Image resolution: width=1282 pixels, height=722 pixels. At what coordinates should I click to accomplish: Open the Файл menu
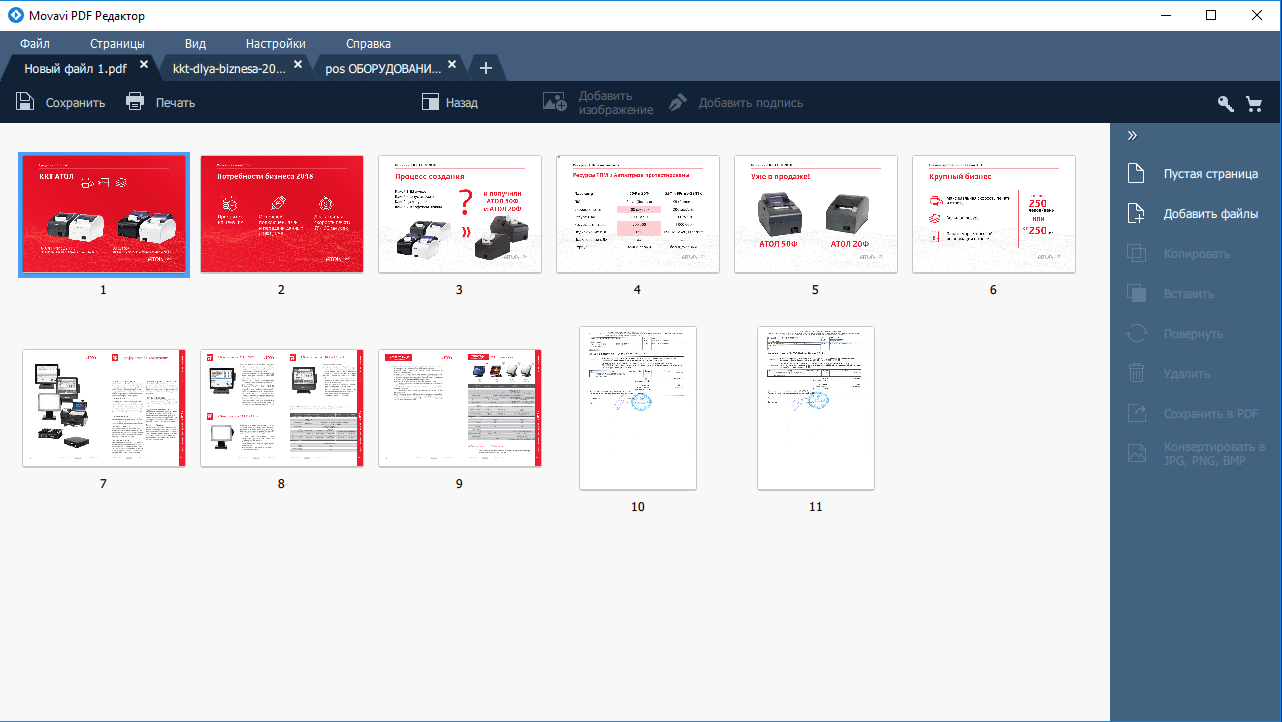pyautogui.click(x=35, y=43)
